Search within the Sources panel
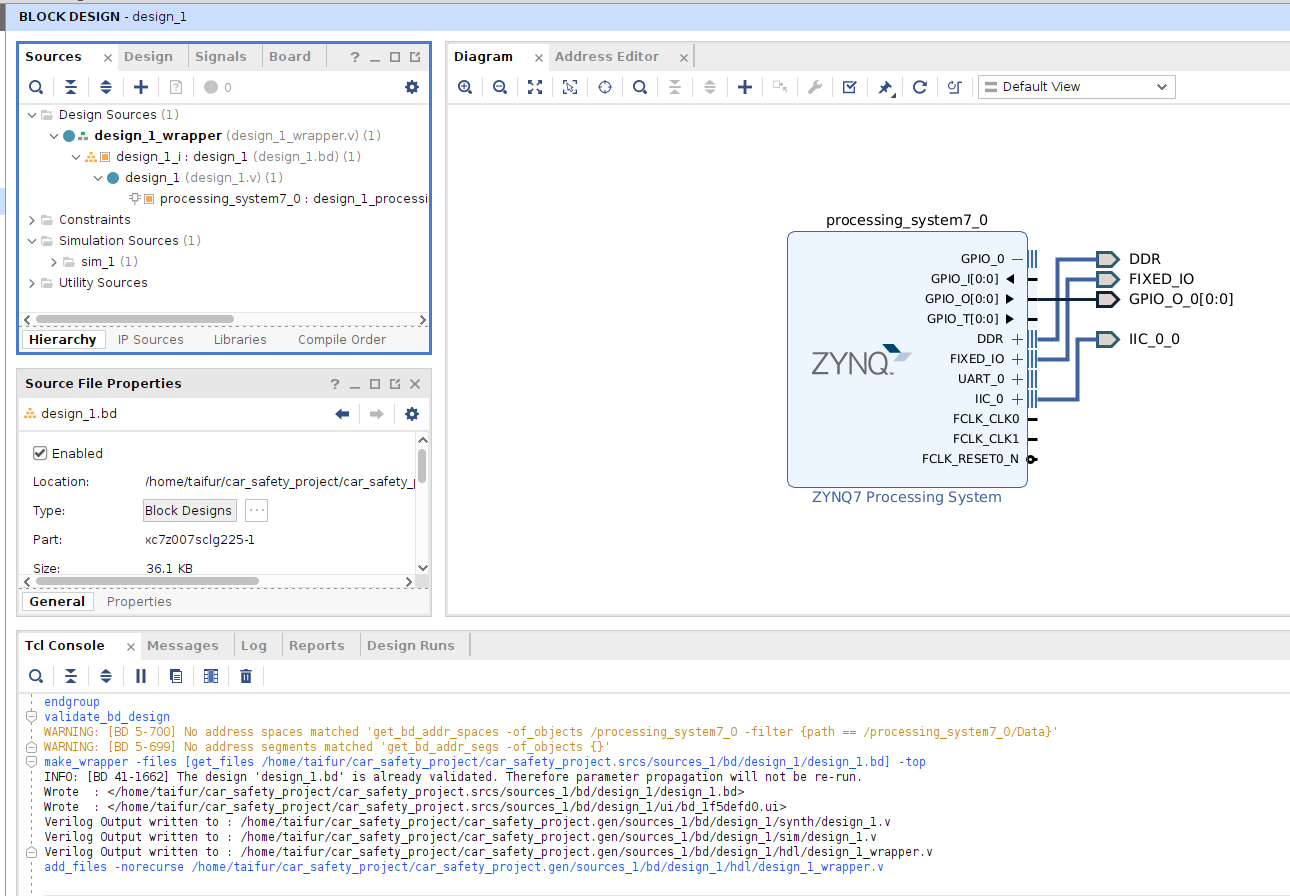The width and height of the screenshot is (1290, 896). point(36,87)
